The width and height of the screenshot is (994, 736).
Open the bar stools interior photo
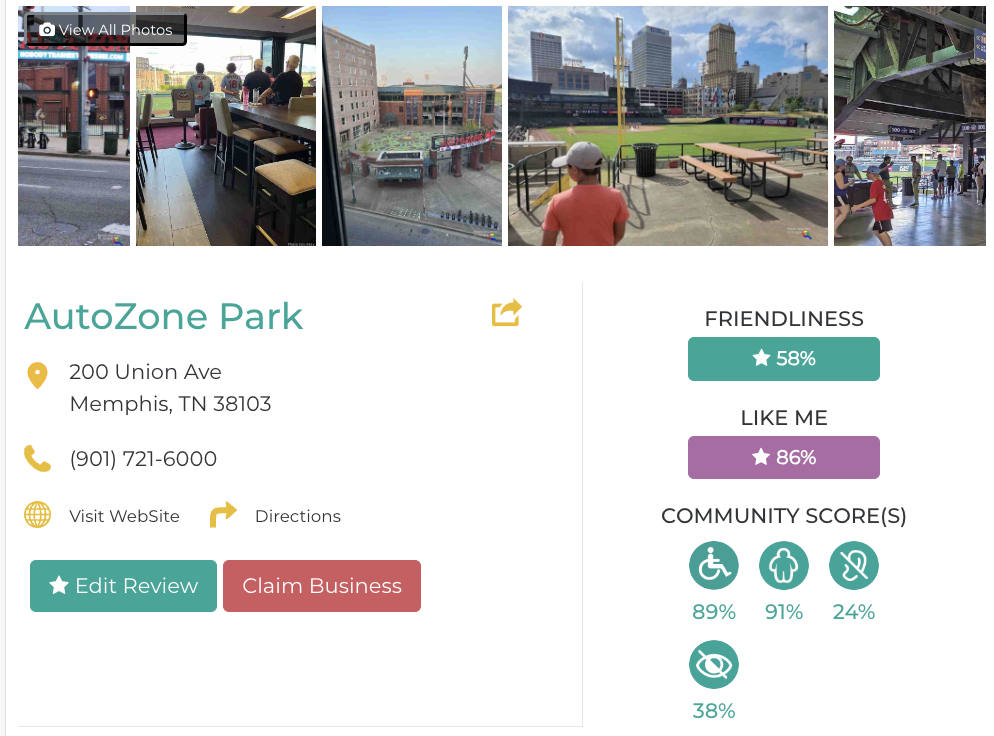point(226,126)
